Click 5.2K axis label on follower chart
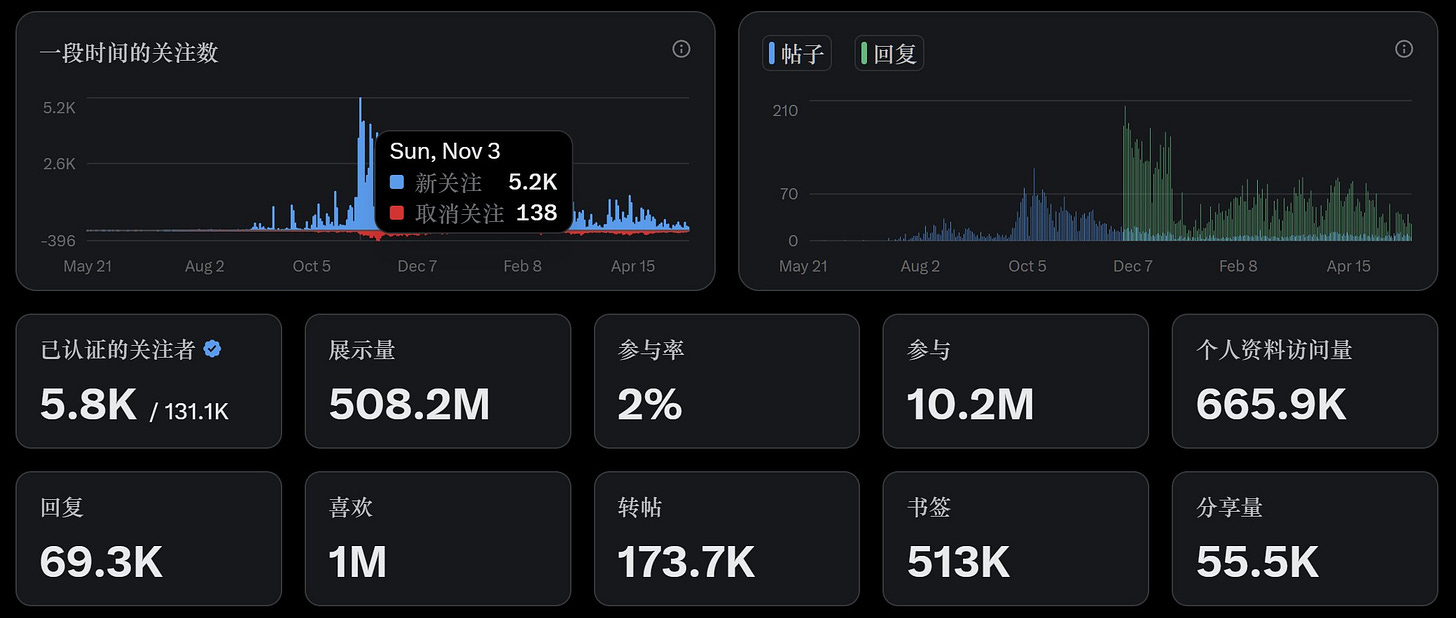 59,107
